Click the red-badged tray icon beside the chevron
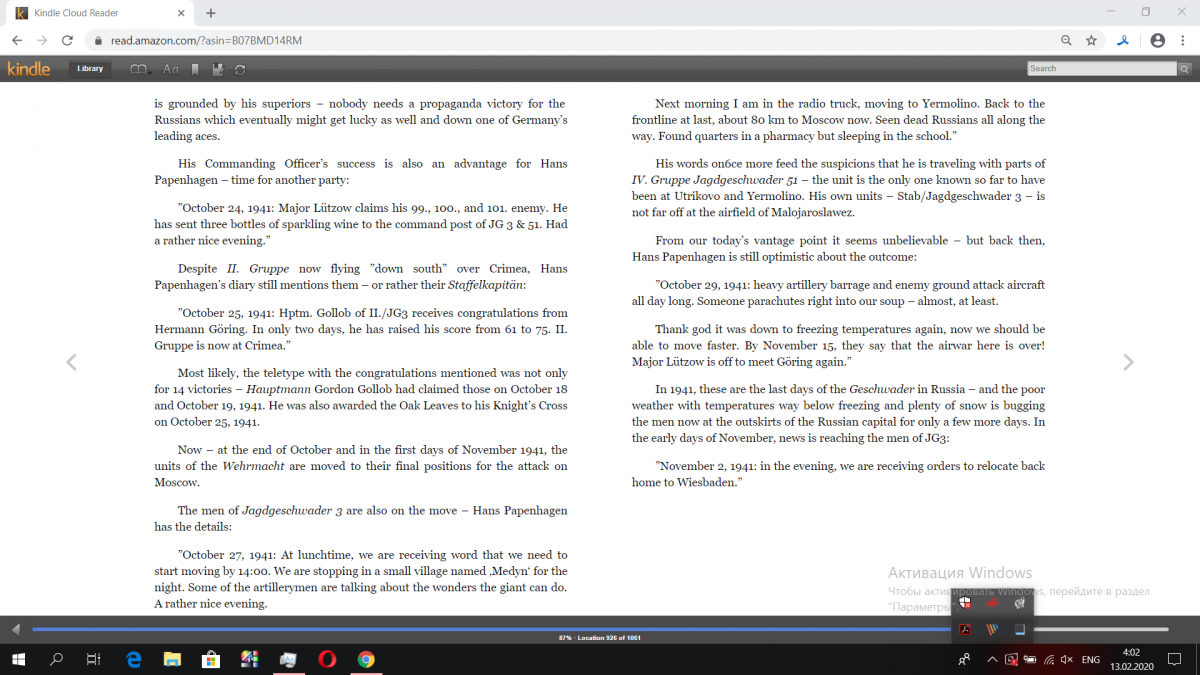The height and width of the screenshot is (675, 1200). coord(1011,660)
